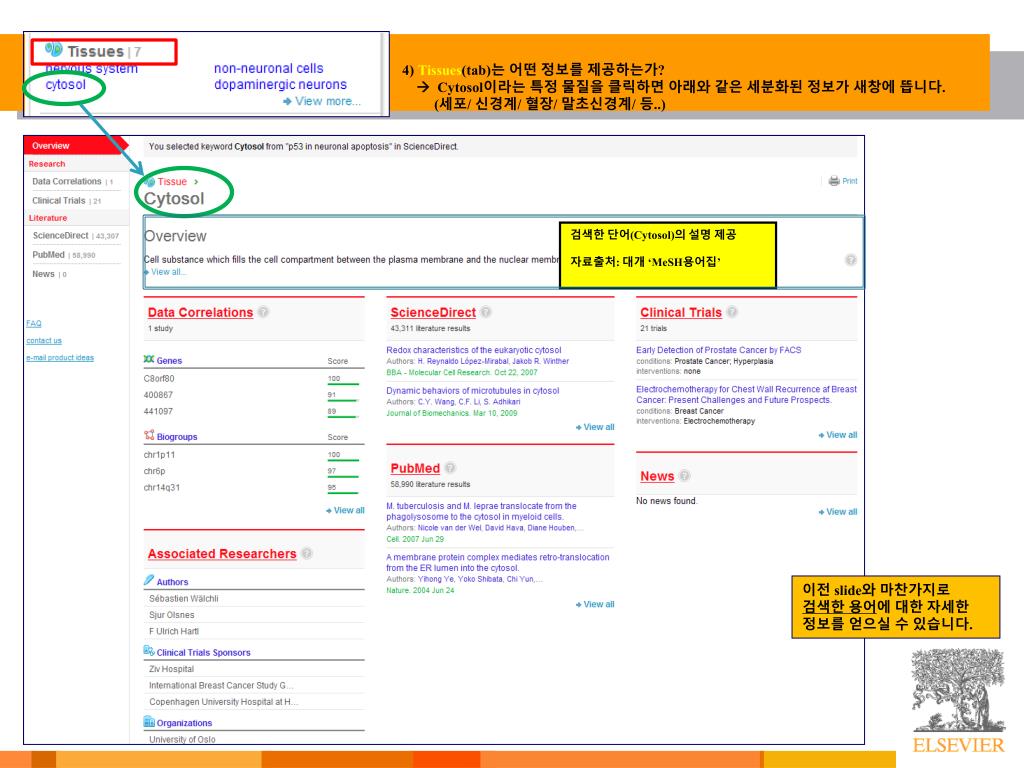Open Data Correlations section heading
Viewport: 1024px width, 768px height.
(x=200, y=312)
